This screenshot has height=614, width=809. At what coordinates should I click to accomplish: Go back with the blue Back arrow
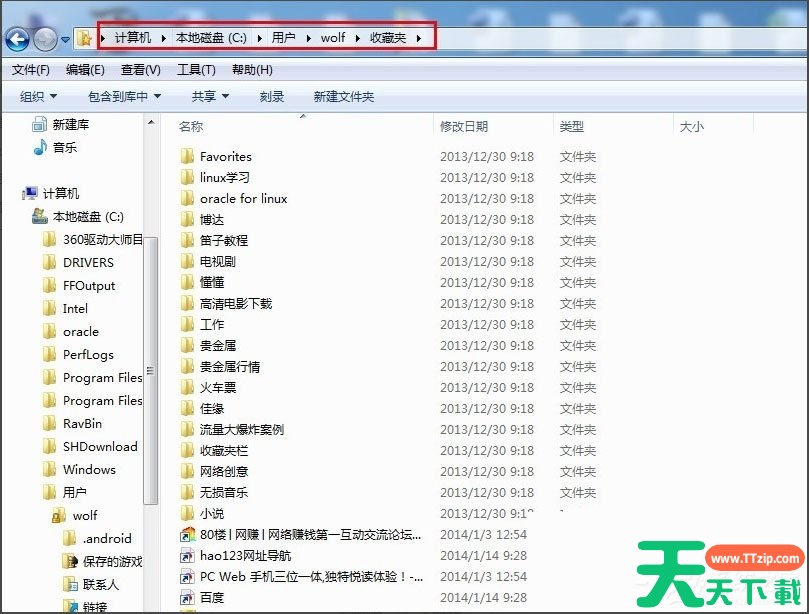[17, 39]
